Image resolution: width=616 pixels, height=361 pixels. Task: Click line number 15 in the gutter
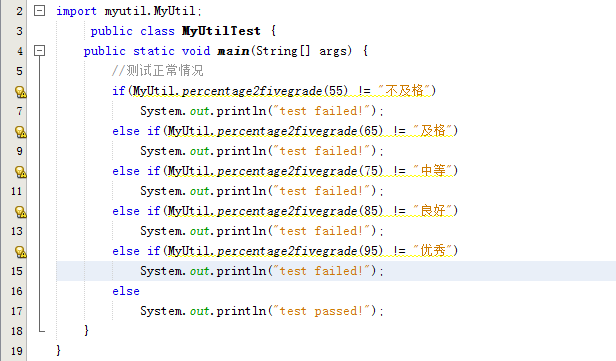click(x=16, y=271)
